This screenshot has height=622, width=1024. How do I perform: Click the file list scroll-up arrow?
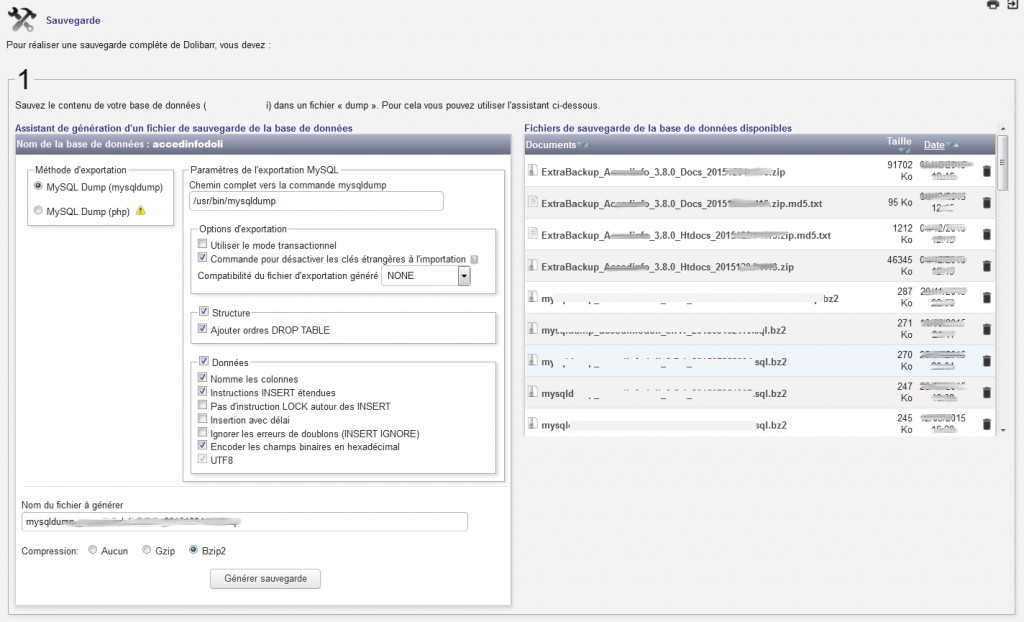pos(1003,129)
